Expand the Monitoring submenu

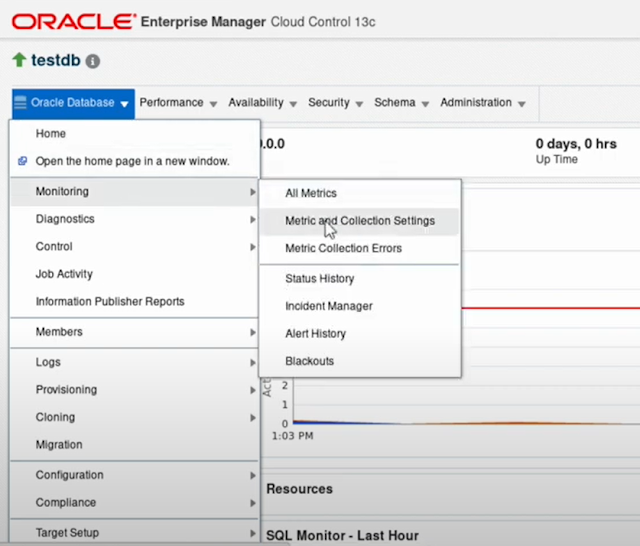click(135, 191)
